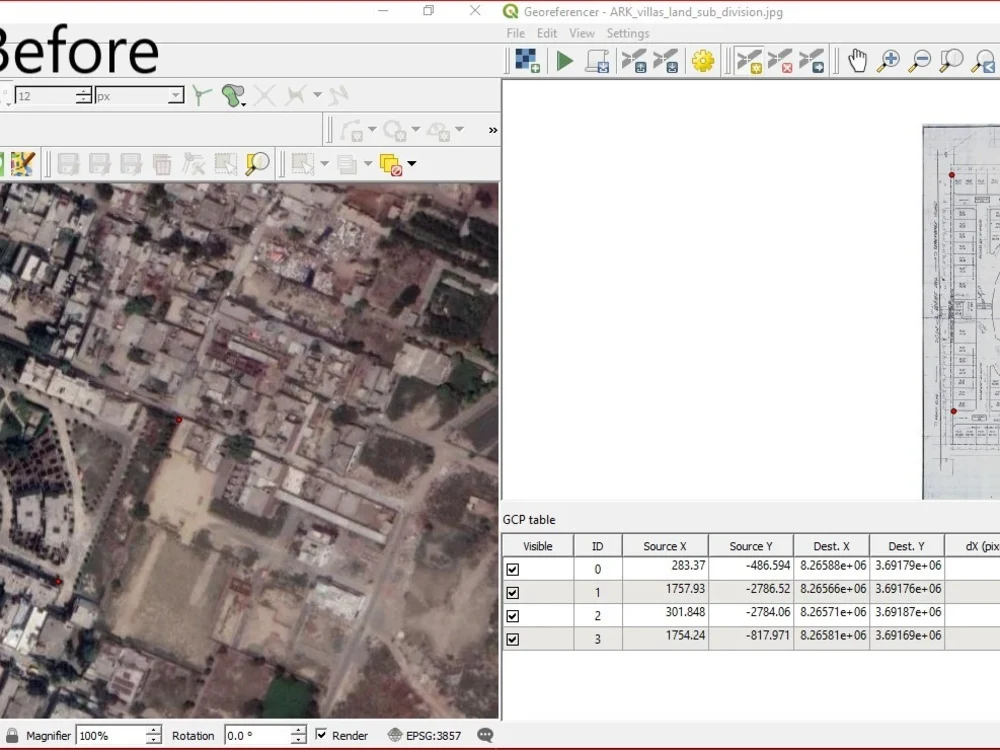Select the Add Point tool
1000x750 pixels.
749,61
